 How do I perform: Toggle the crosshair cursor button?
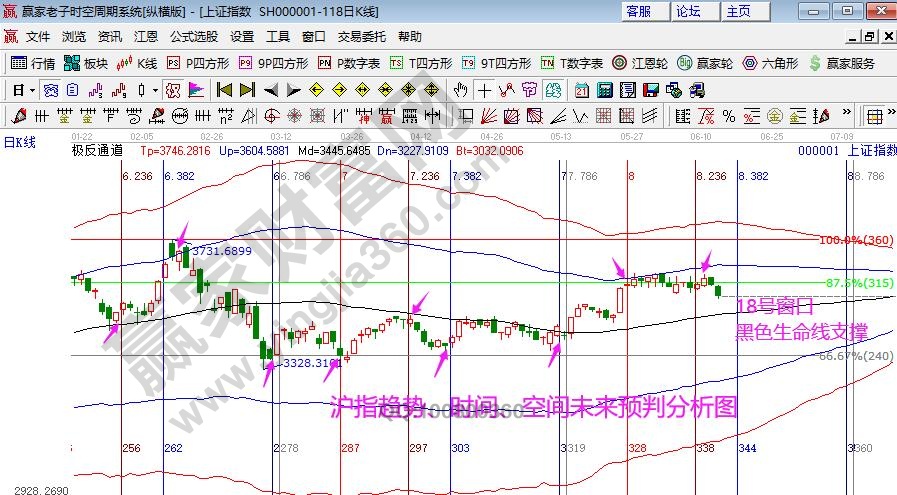[x=484, y=89]
